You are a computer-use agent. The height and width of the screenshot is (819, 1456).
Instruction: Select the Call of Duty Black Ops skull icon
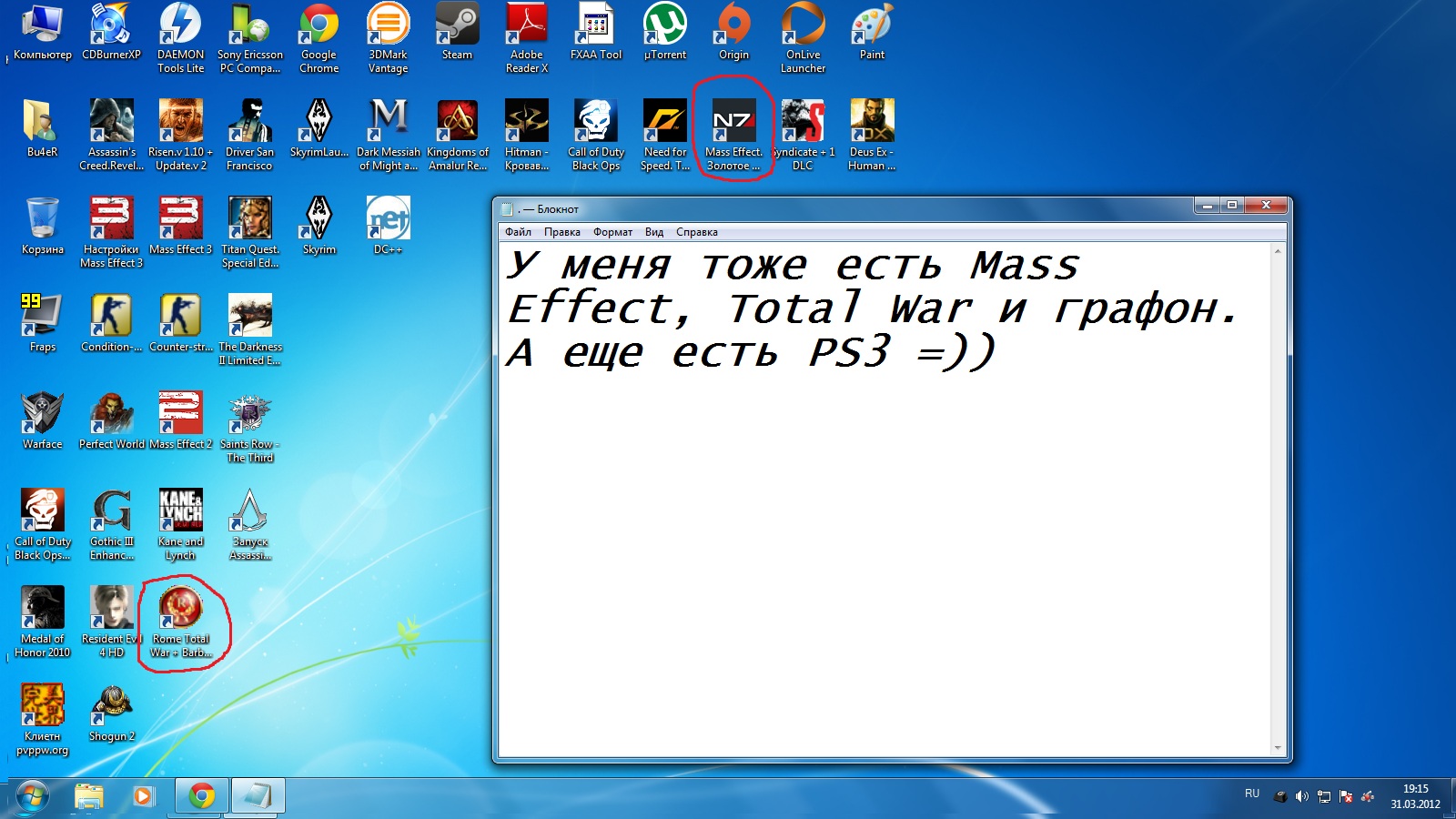tap(595, 135)
